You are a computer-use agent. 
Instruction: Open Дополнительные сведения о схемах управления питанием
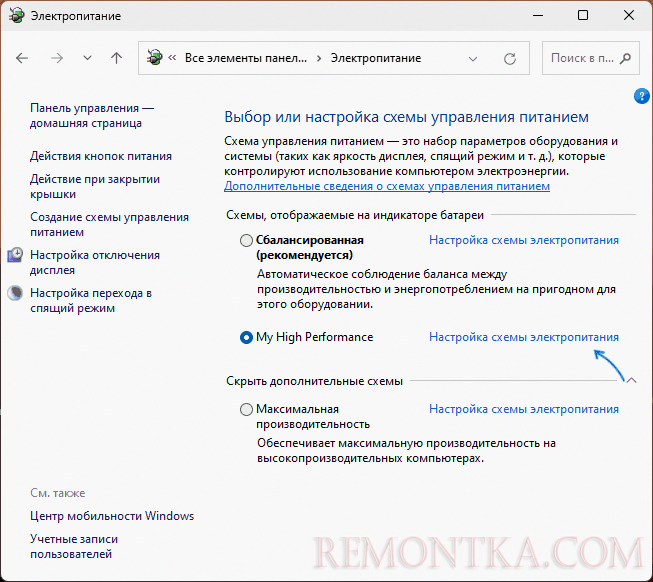(x=387, y=186)
